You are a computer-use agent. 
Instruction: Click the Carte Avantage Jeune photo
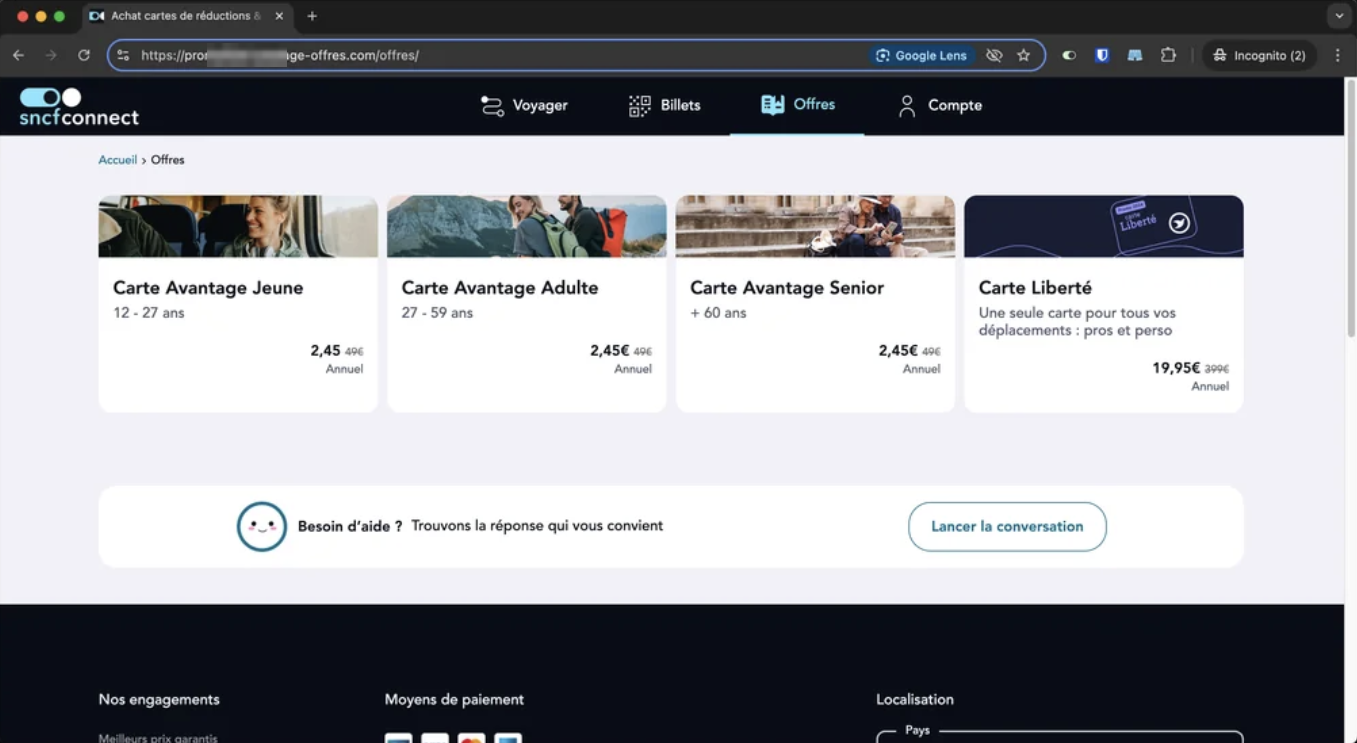coord(238,226)
